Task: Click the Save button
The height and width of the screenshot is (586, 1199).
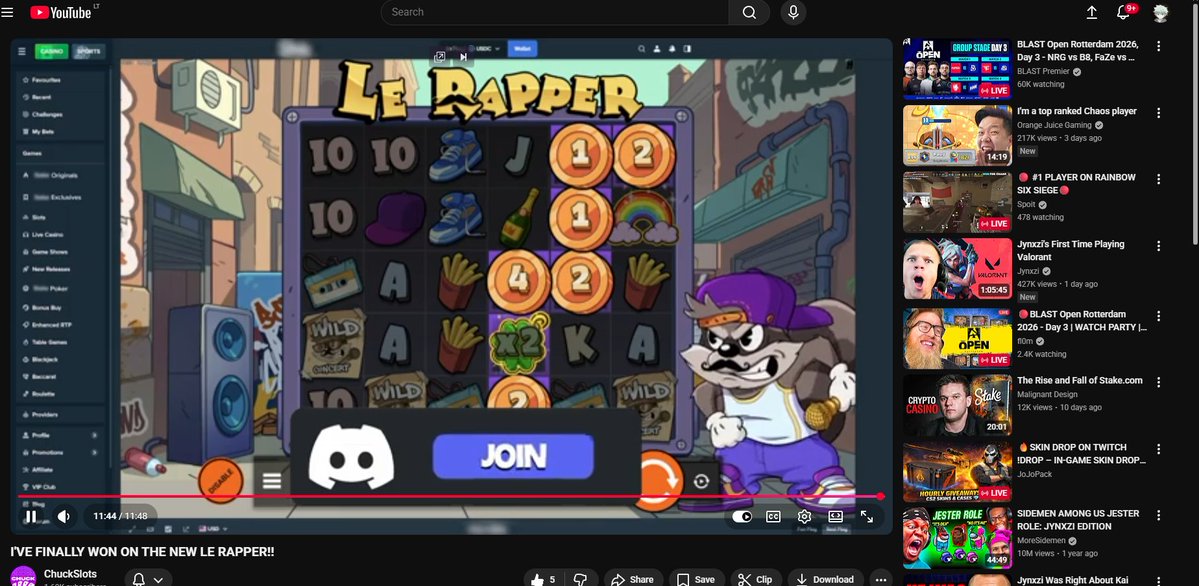Action: [x=697, y=579]
